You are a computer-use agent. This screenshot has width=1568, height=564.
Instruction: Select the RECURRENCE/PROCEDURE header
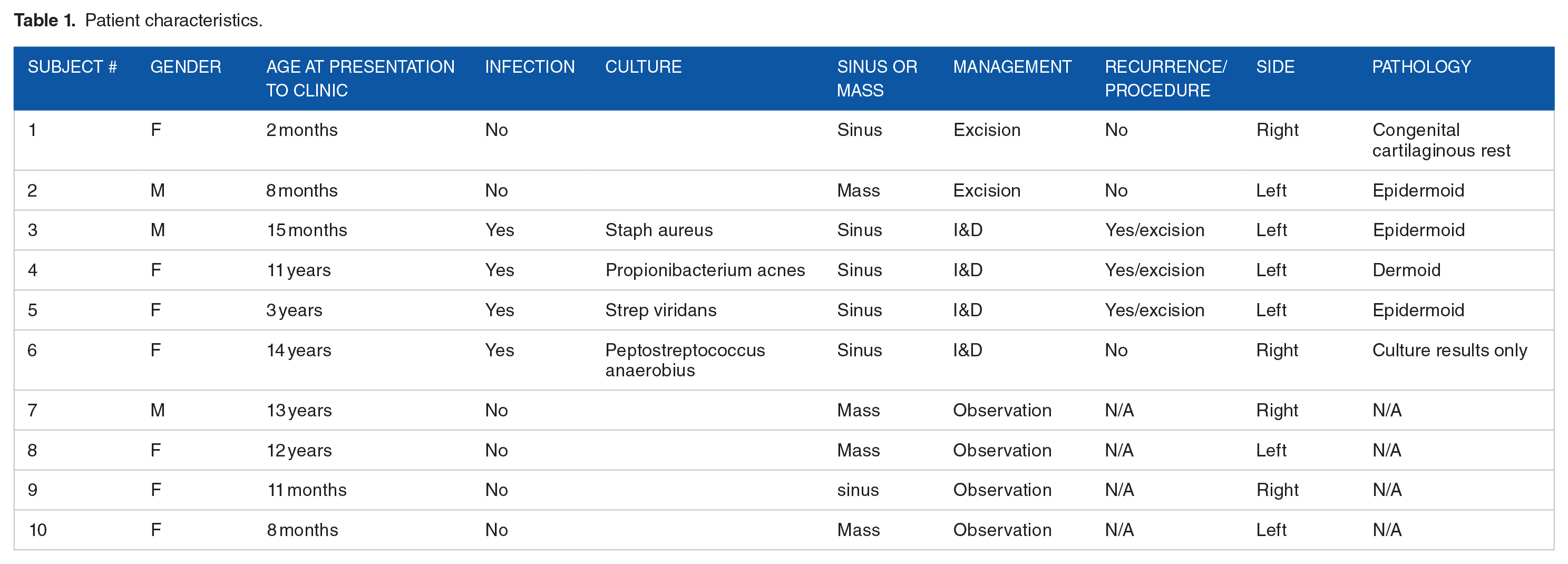[1166, 78]
